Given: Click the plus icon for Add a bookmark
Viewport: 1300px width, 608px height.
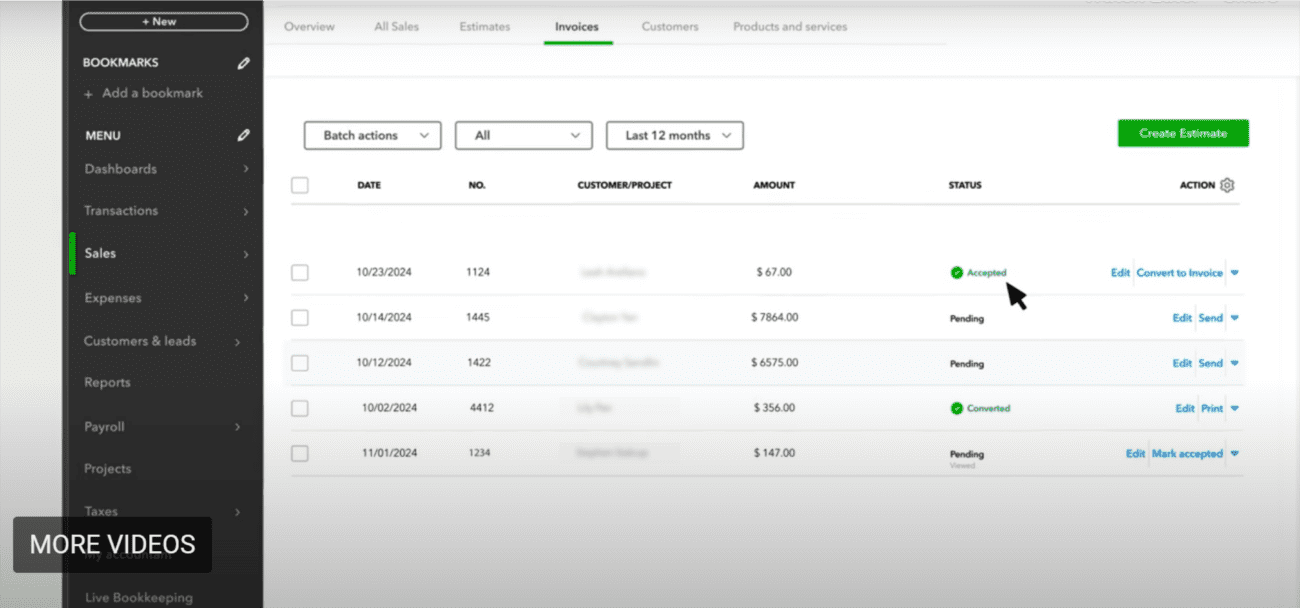Looking at the screenshot, I should point(89,94).
